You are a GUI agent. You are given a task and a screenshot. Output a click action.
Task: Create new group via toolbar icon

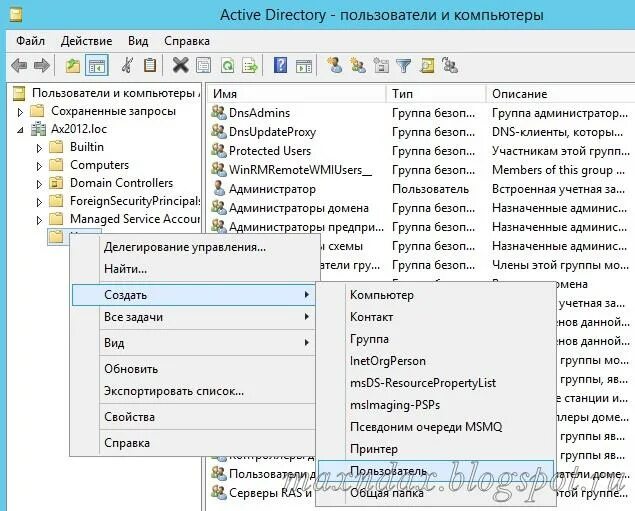pos(358,65)
